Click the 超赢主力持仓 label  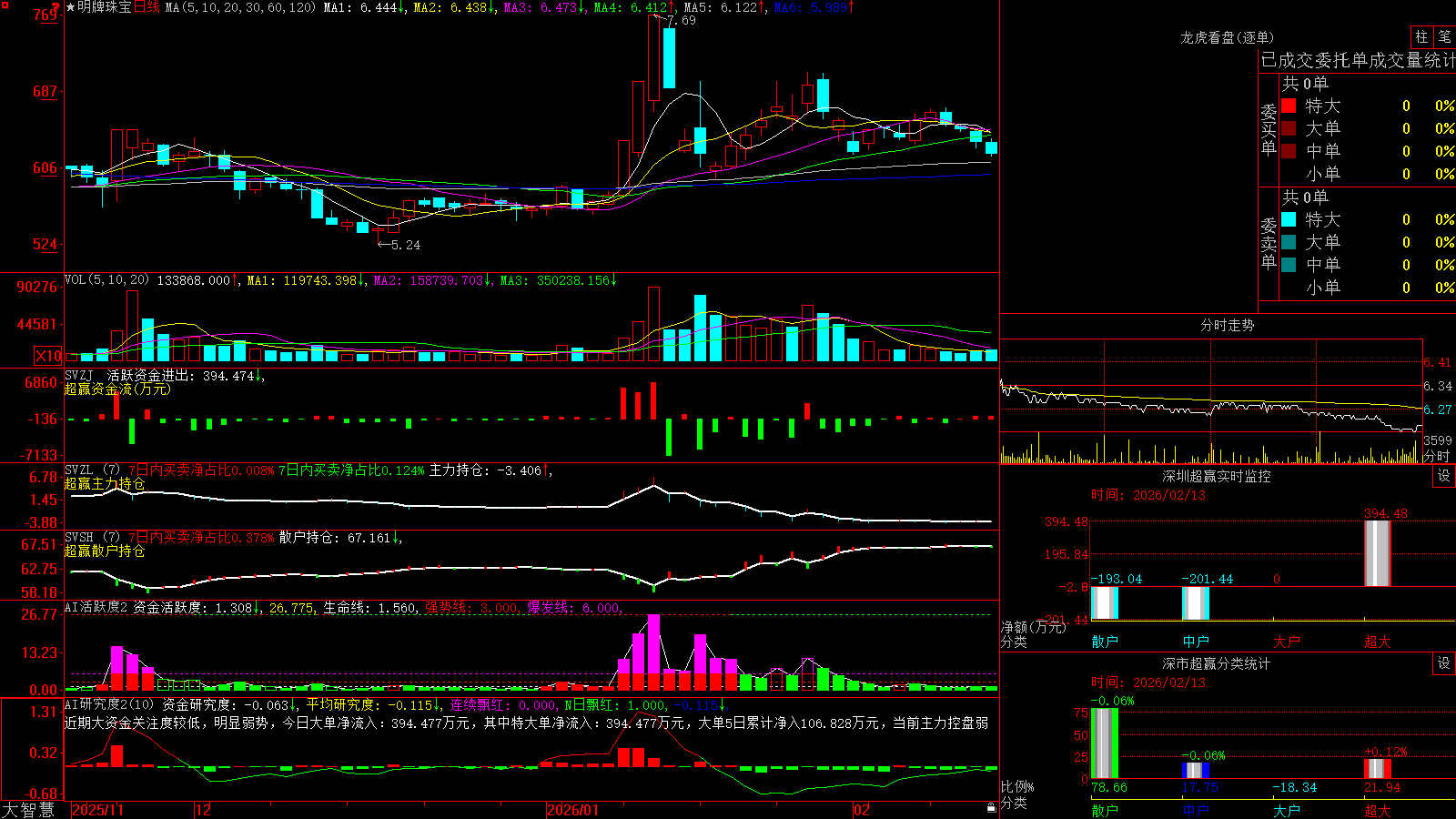coord(105,484)
